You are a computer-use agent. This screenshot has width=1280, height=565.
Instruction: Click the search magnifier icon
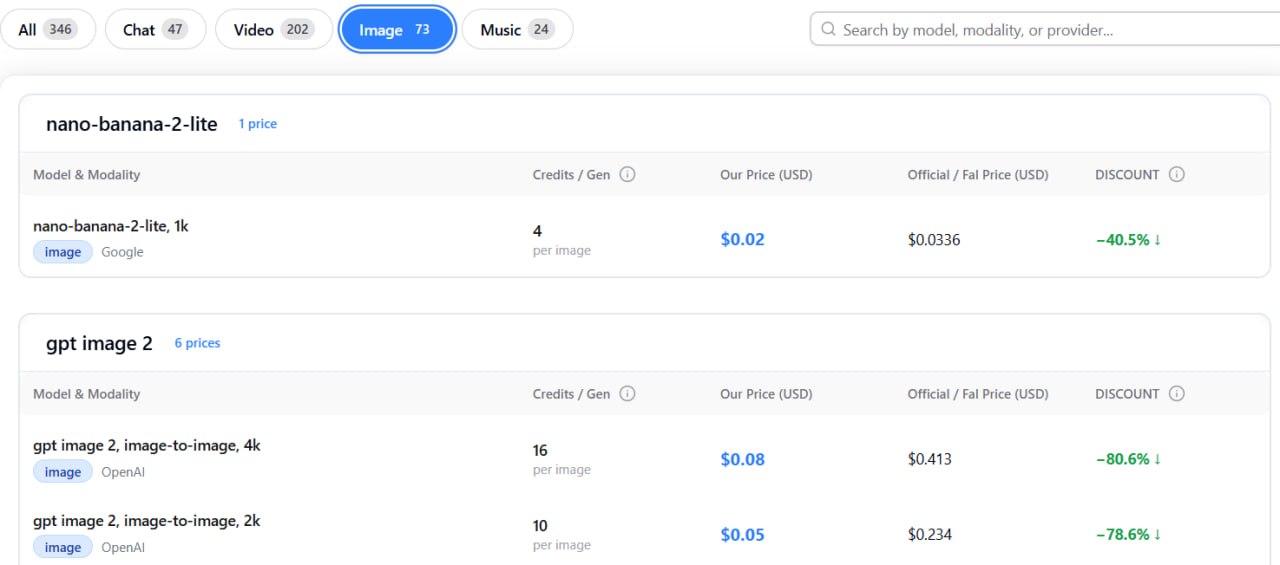(828, 30)
